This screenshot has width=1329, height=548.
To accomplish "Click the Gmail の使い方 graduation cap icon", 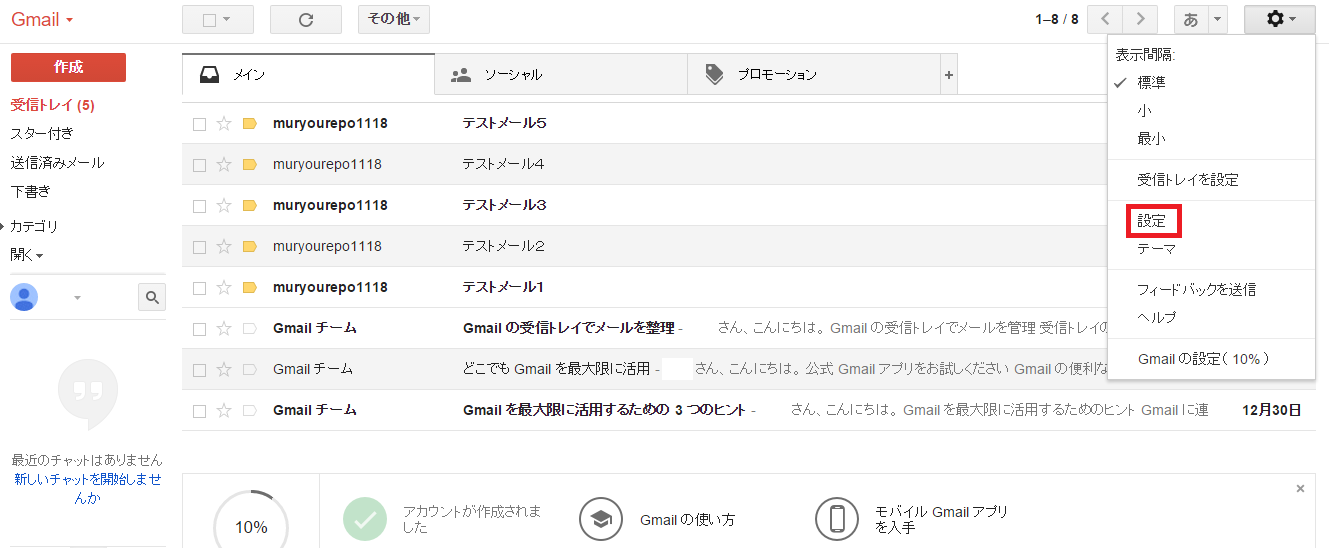I will coord(601,519).
